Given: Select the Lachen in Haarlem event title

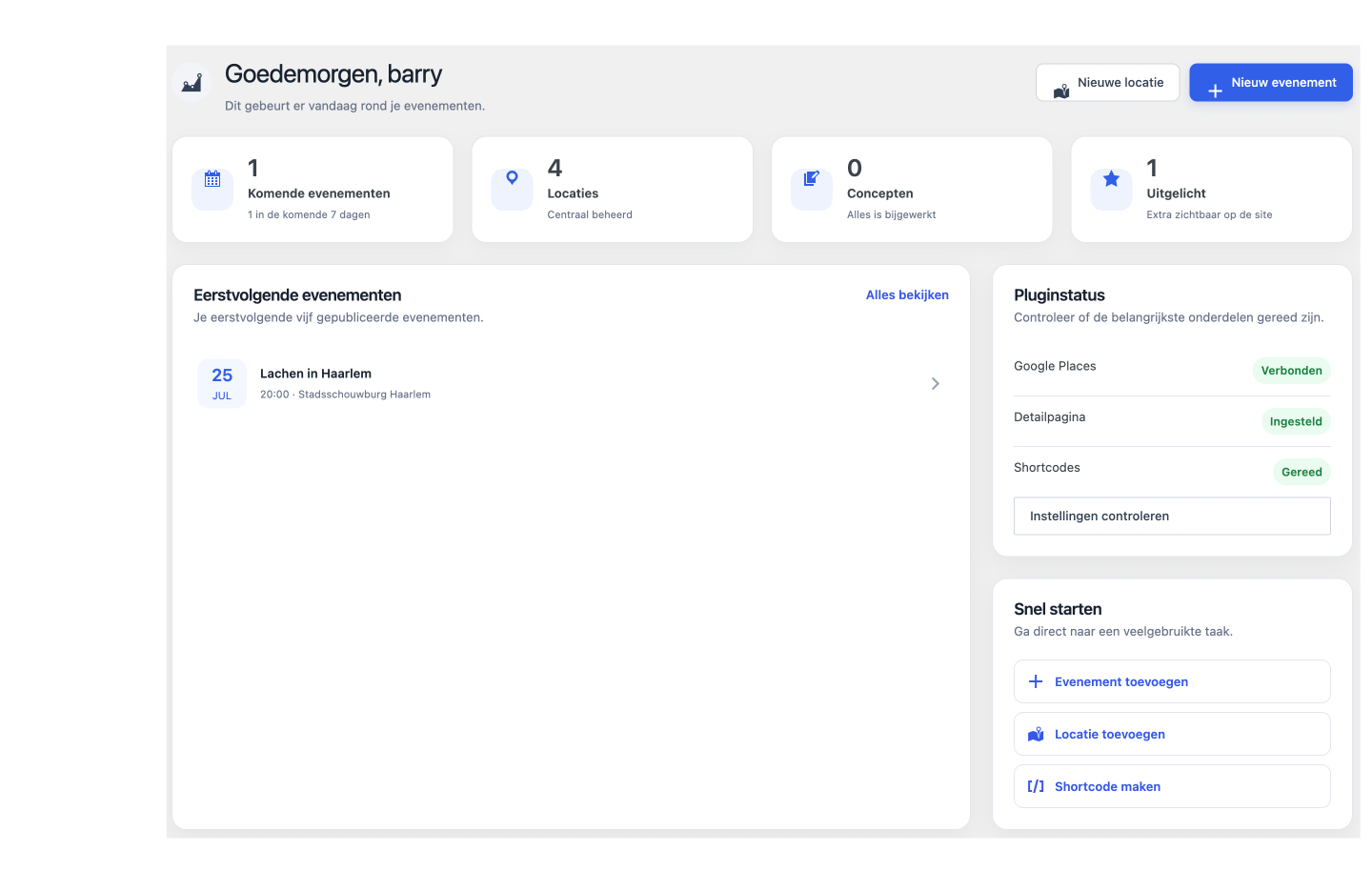Looking at the screenshot, I should 315,374.
